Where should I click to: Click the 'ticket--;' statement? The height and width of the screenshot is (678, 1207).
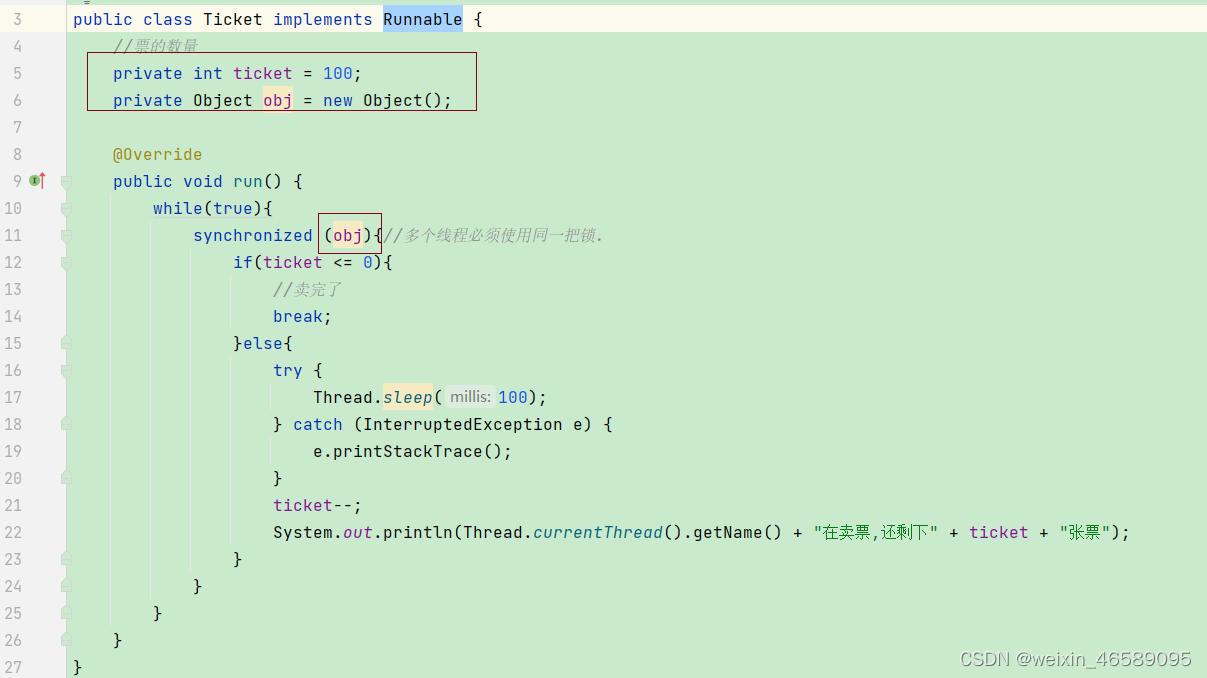pos(318,505)
